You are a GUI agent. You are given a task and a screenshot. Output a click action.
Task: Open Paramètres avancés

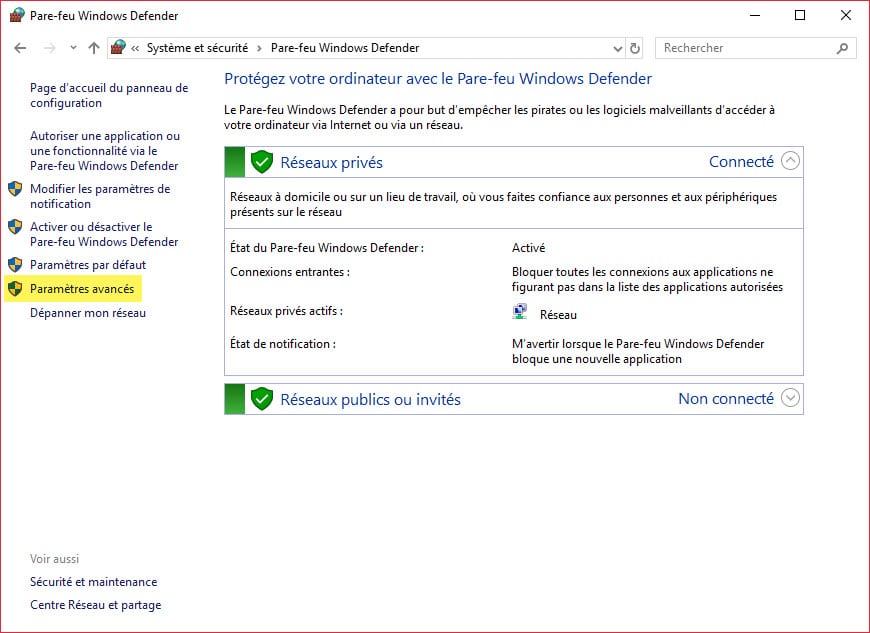(82, 288)
